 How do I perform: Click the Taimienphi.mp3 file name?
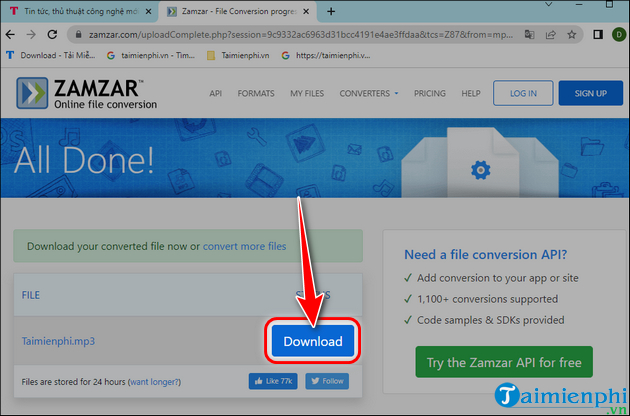(x=58, y=341)
